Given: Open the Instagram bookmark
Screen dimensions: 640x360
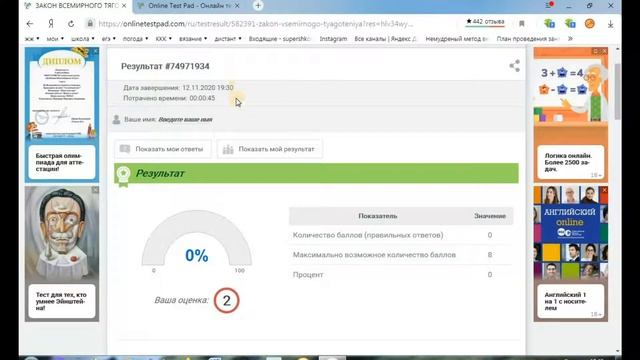Looking at the screenshot, I should (333, 39).
